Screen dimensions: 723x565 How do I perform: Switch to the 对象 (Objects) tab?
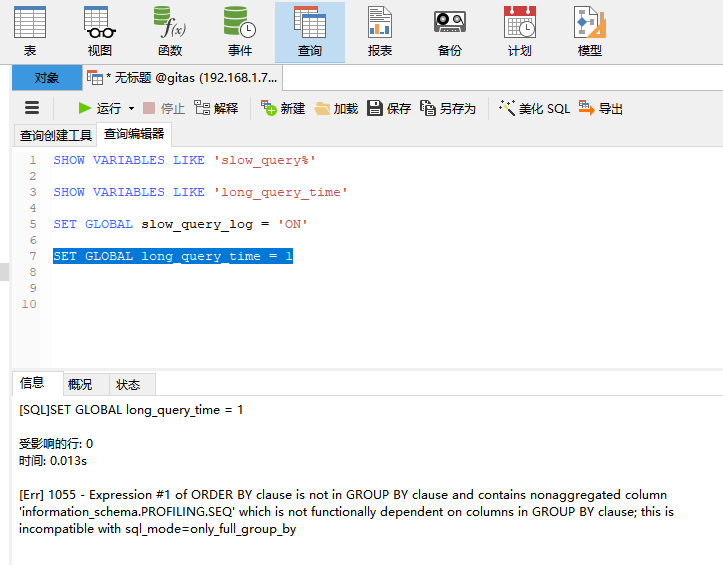pos(47,77)
